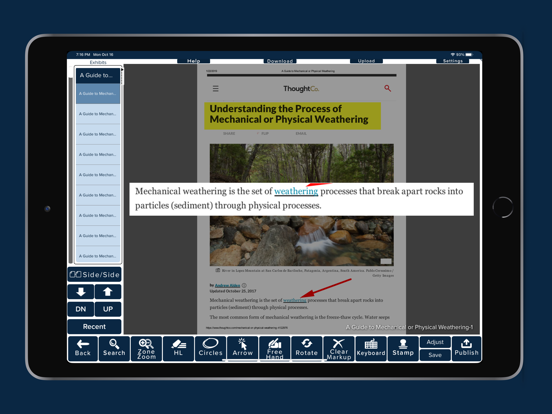Open the Upload tab
The image size is (552, 414).
click(366, 61)
